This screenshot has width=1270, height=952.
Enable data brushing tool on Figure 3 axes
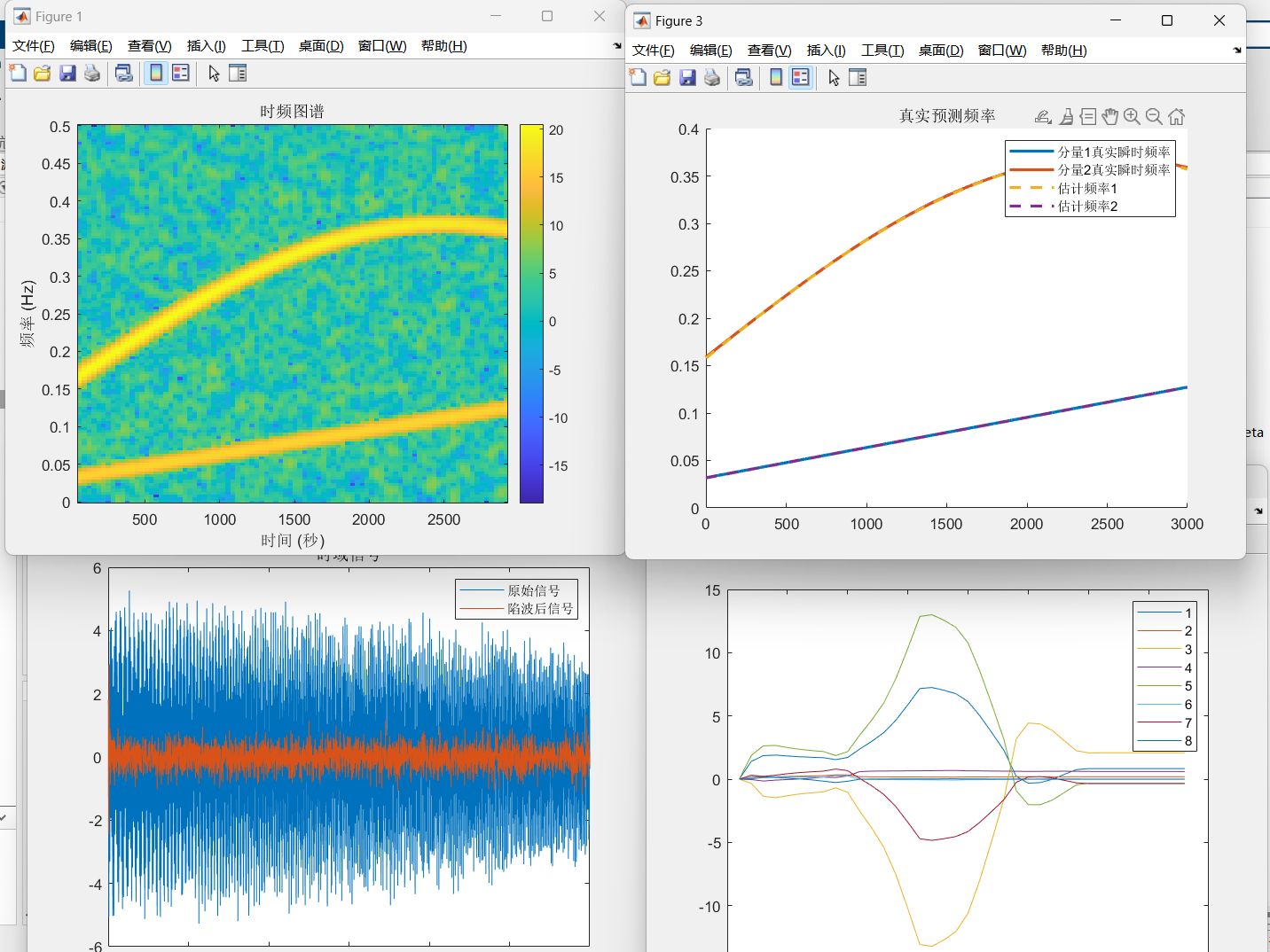1067,116
